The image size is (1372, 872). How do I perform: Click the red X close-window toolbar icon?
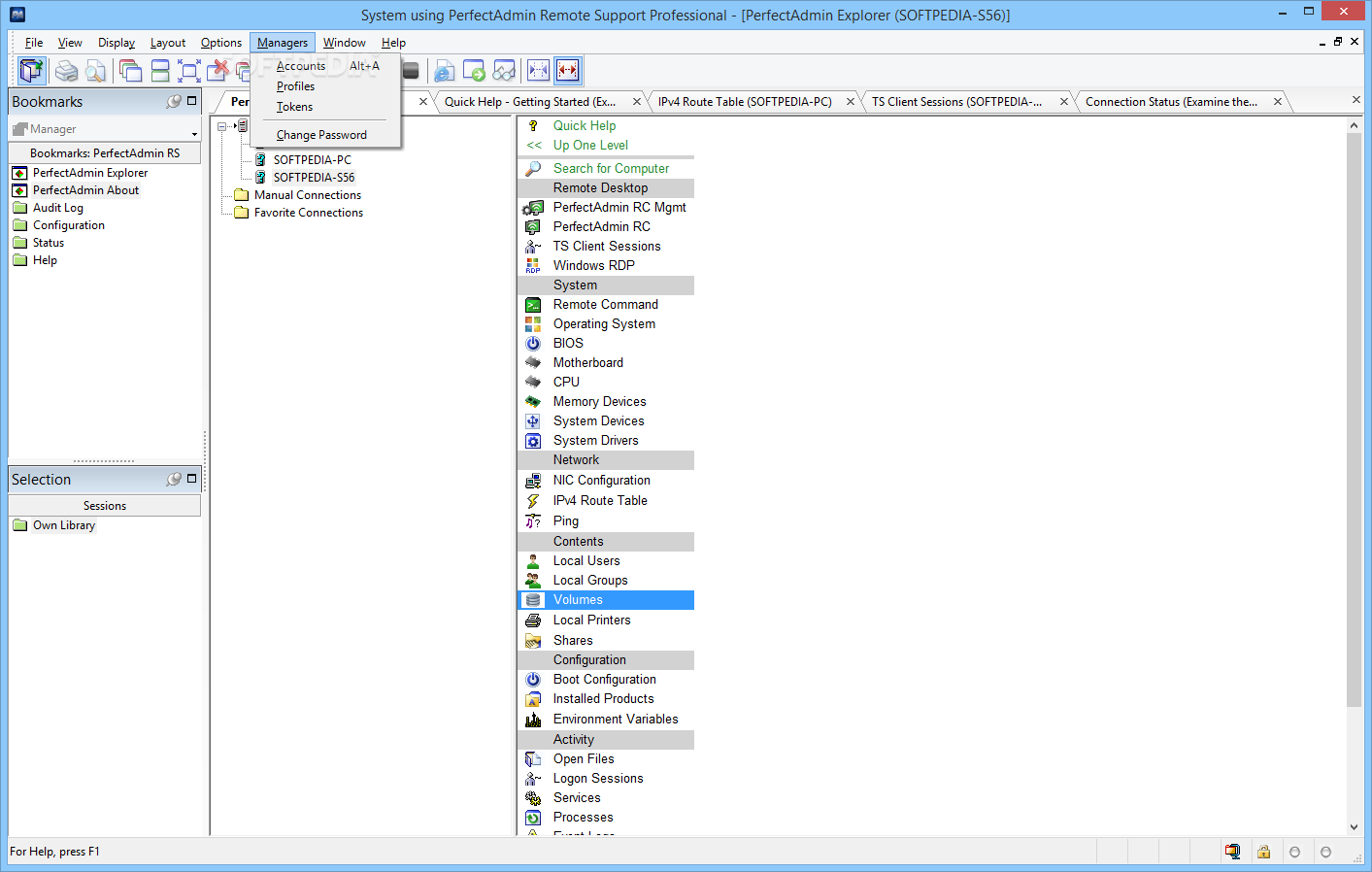click(x=219, y=69)
